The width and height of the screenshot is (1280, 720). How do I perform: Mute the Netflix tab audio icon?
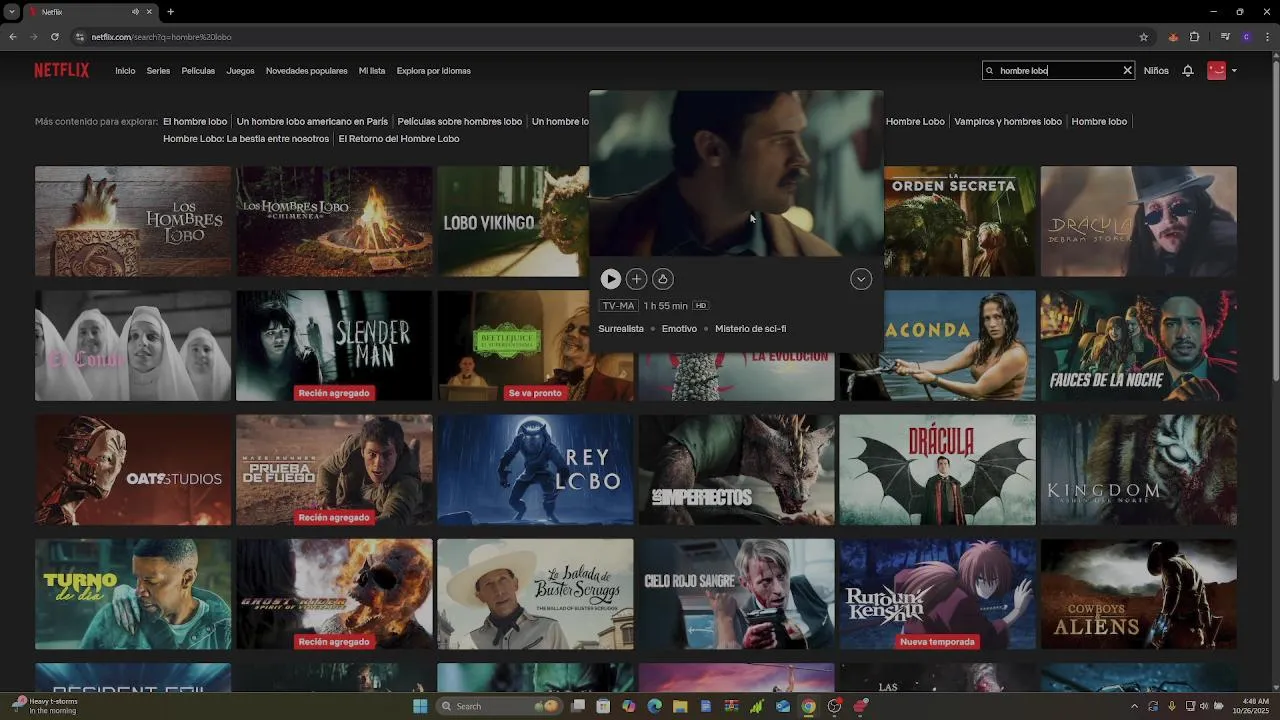click(x=136, y=12)
